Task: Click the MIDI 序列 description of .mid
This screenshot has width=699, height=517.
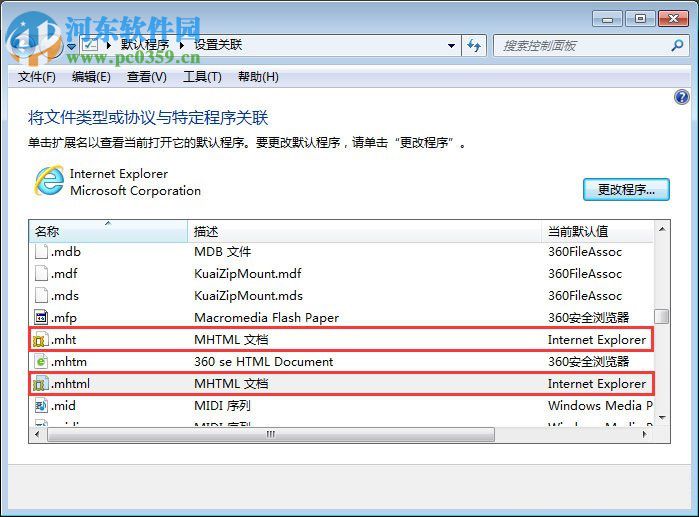Action: pos(222,406)
